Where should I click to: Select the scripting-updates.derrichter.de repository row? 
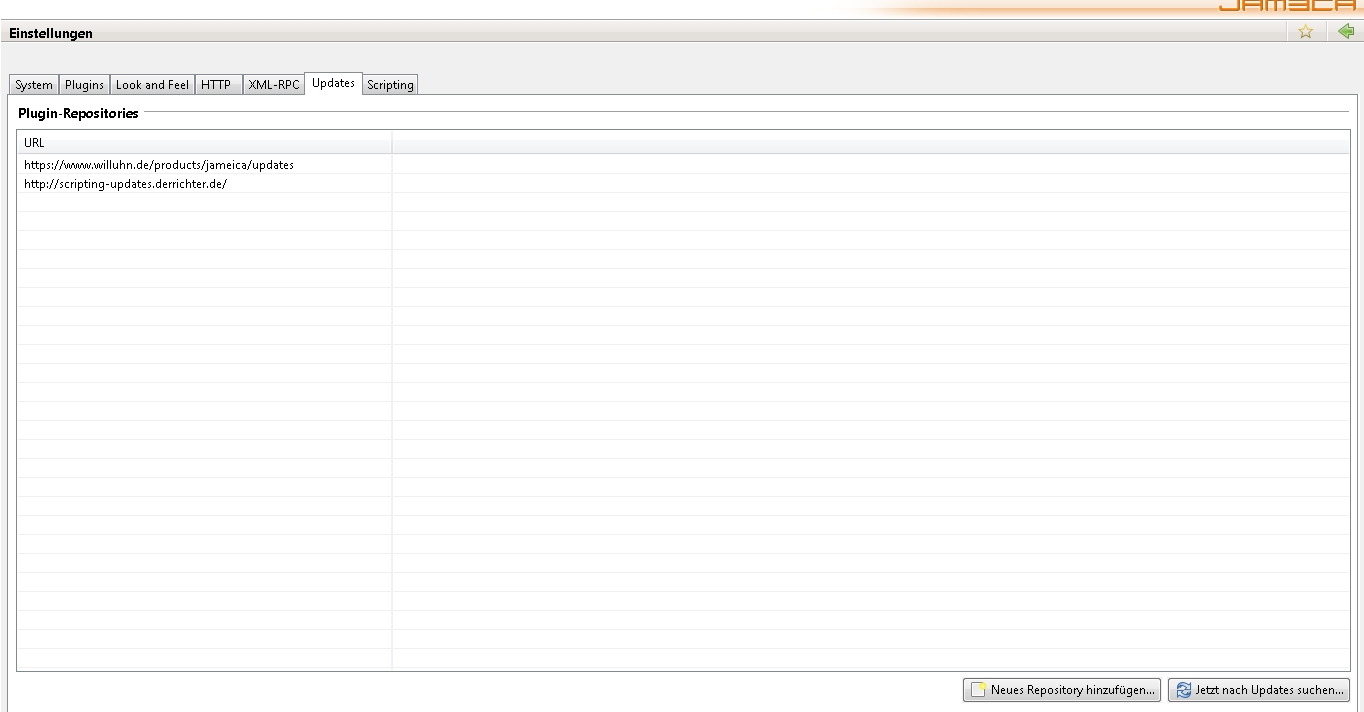click(683, 184)
